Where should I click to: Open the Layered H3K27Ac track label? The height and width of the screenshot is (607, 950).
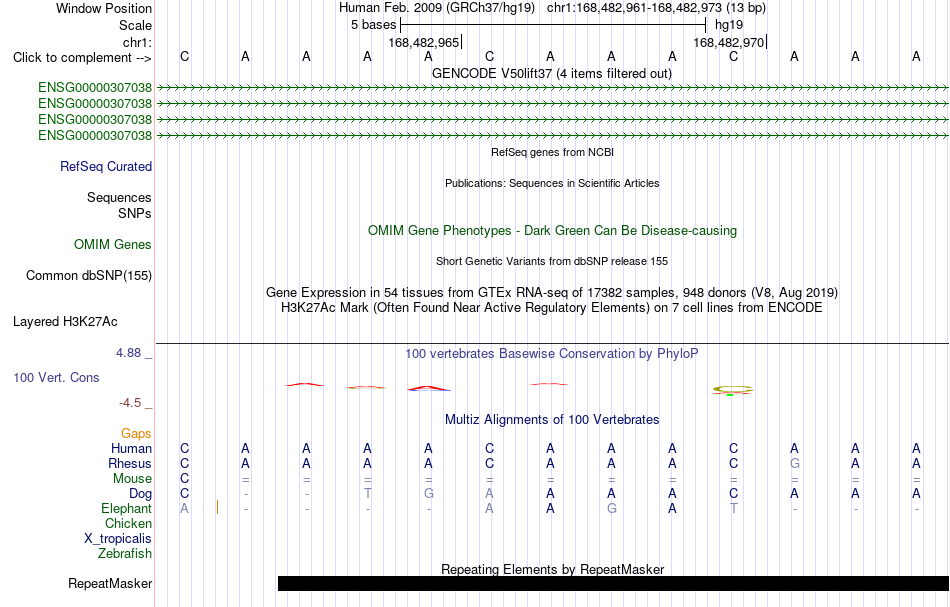65,322
